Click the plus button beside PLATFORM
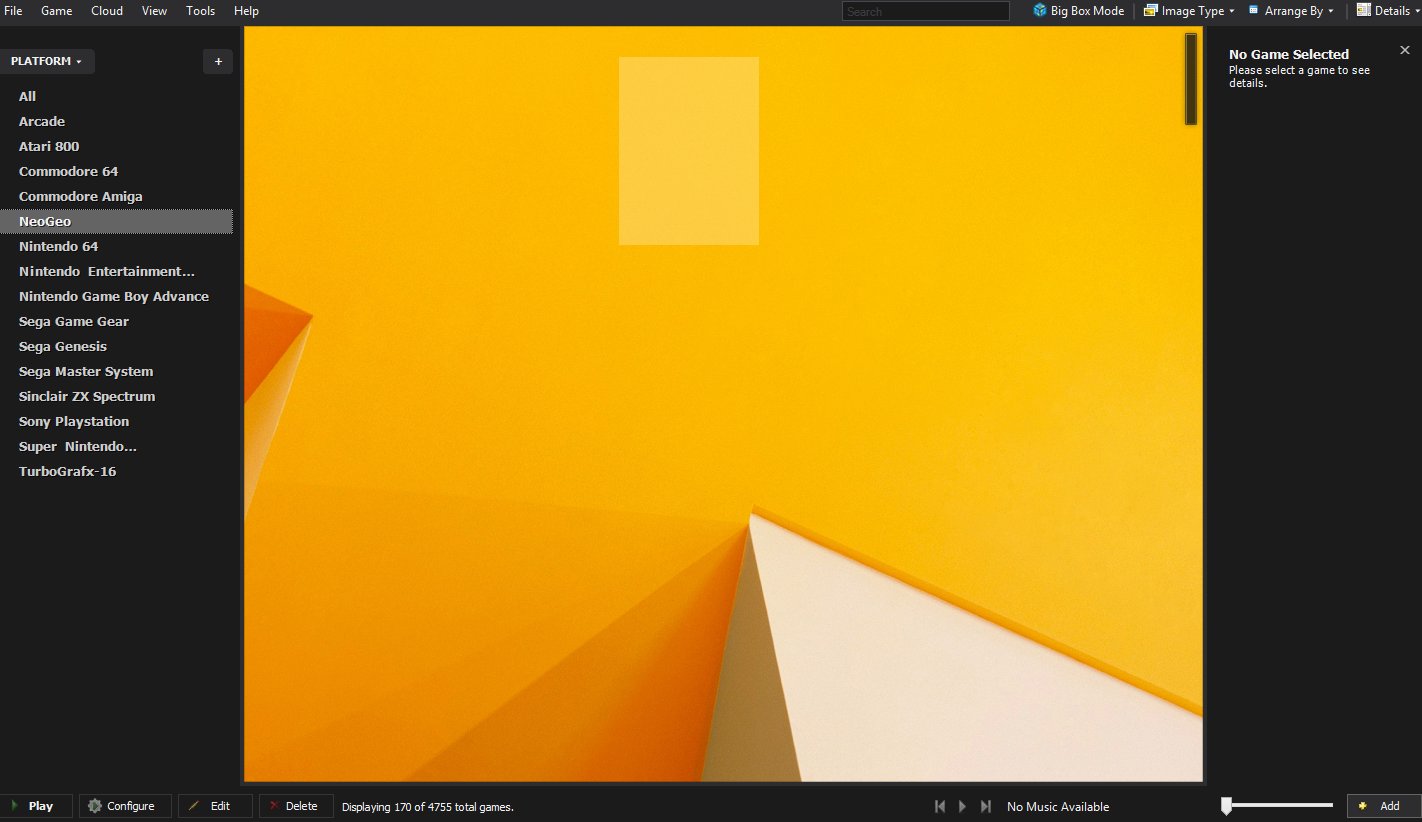1422x822 pixels. 218,61
